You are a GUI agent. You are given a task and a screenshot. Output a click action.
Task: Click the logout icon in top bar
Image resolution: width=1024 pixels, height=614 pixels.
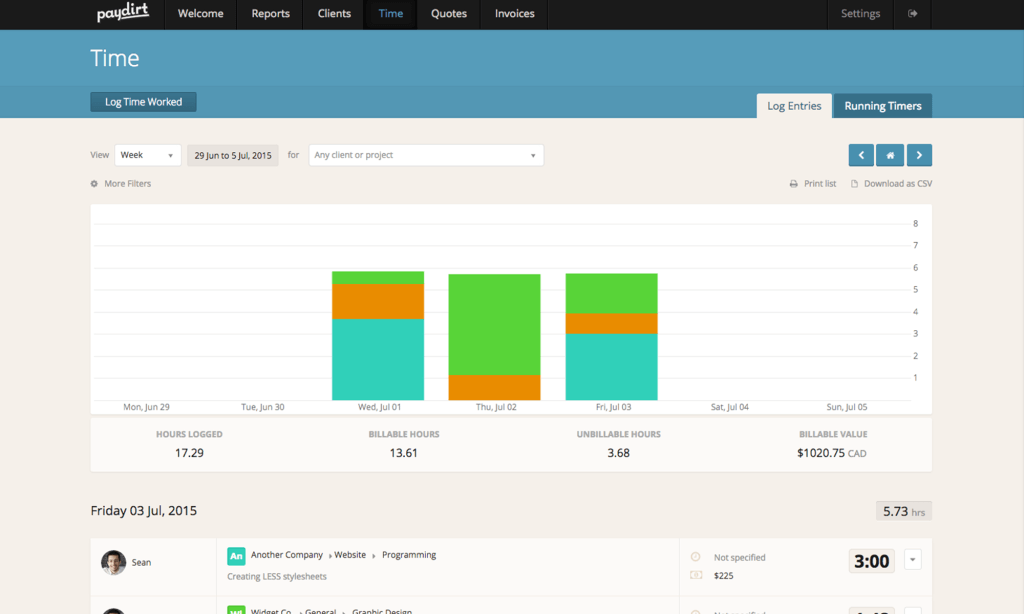point(912,14)
